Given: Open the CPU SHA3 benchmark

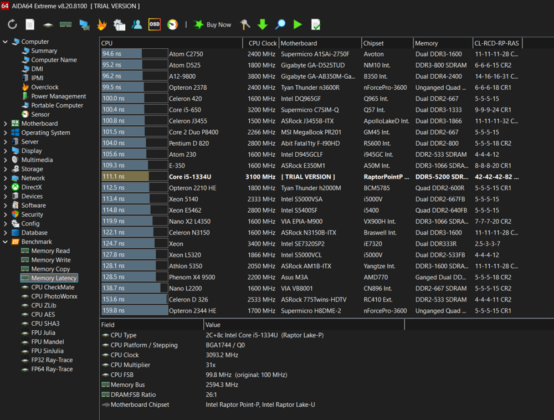Looking at the screenshot, I should tap(45, 324).
